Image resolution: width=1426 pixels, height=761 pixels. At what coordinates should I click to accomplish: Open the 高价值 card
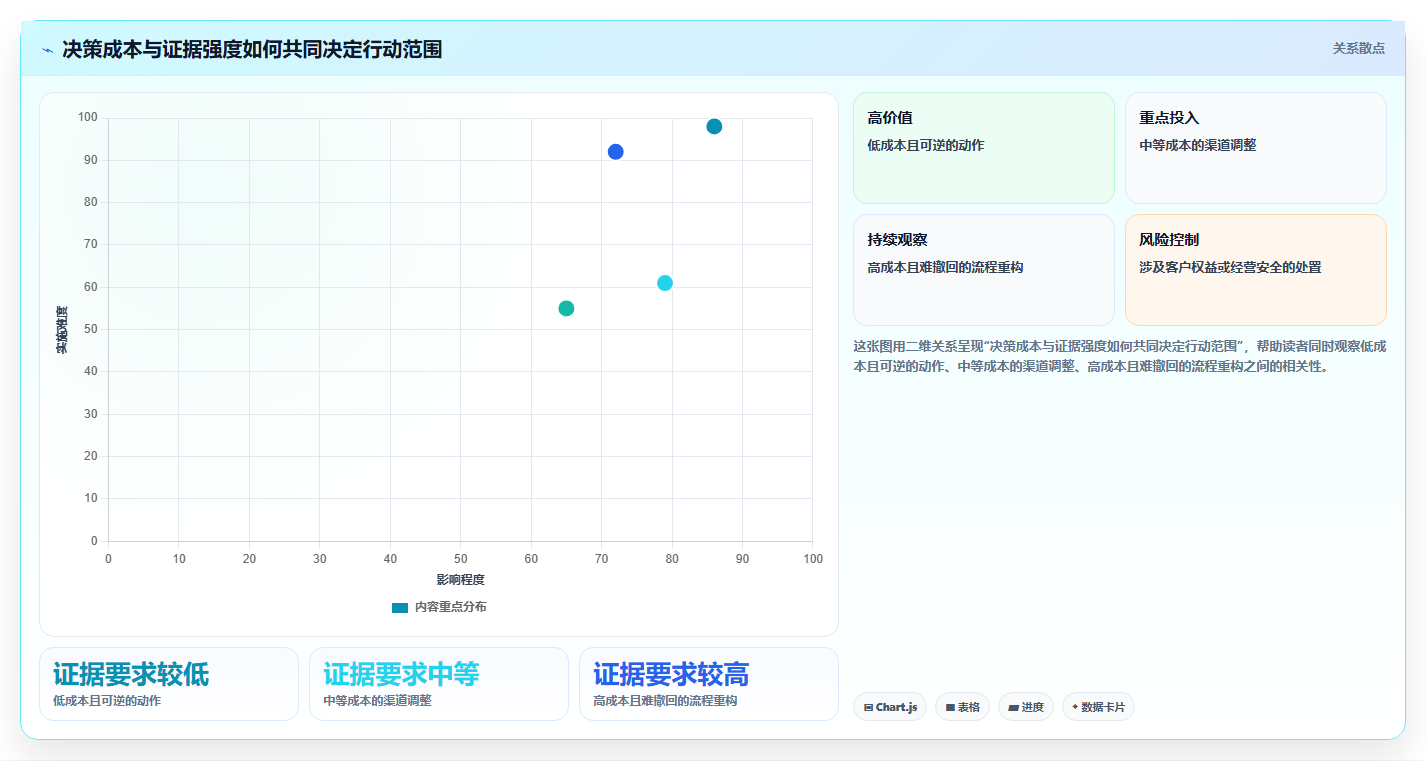[x=984, y=148]
